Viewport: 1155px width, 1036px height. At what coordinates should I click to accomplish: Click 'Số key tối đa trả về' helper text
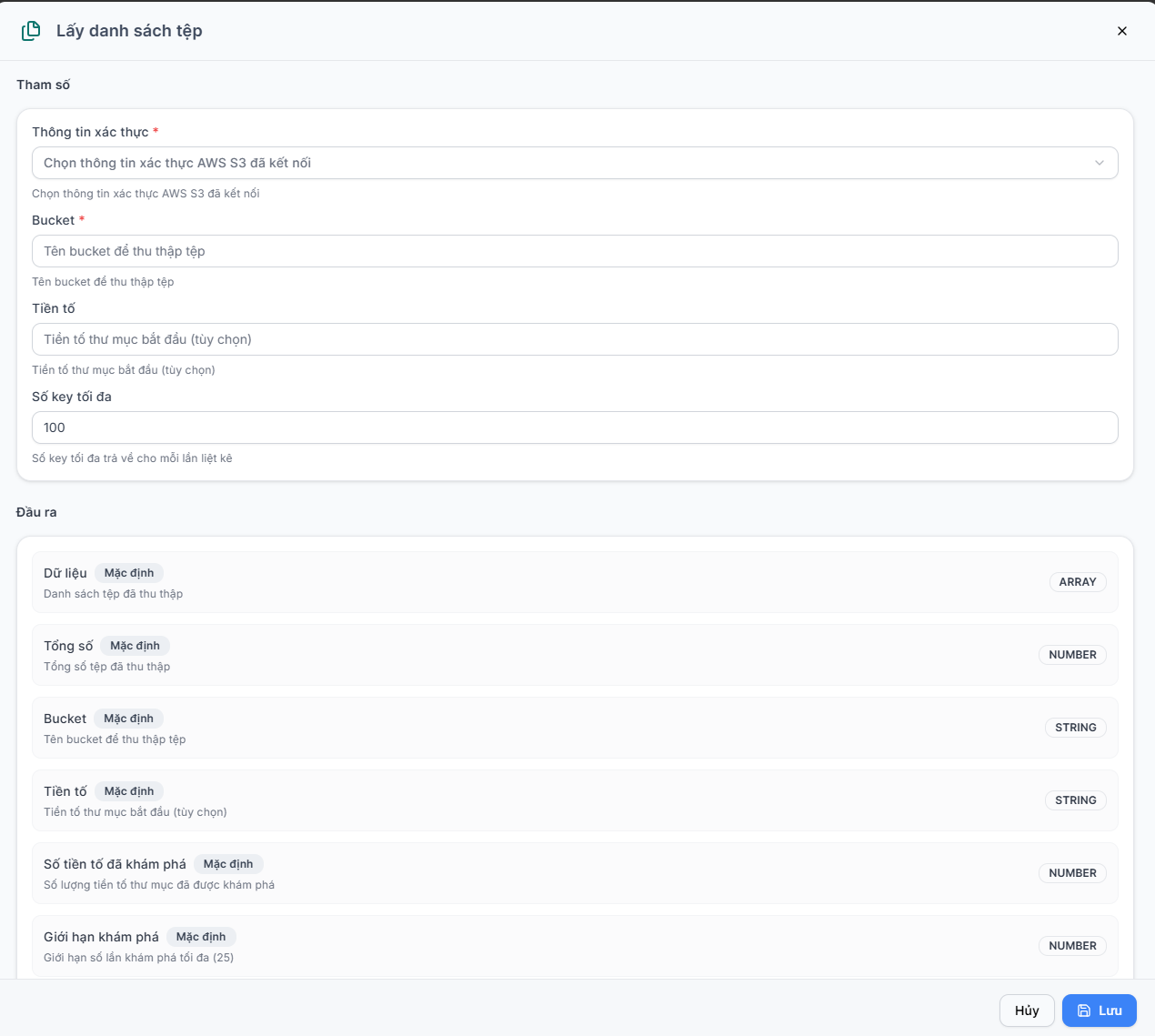point(132,458)
